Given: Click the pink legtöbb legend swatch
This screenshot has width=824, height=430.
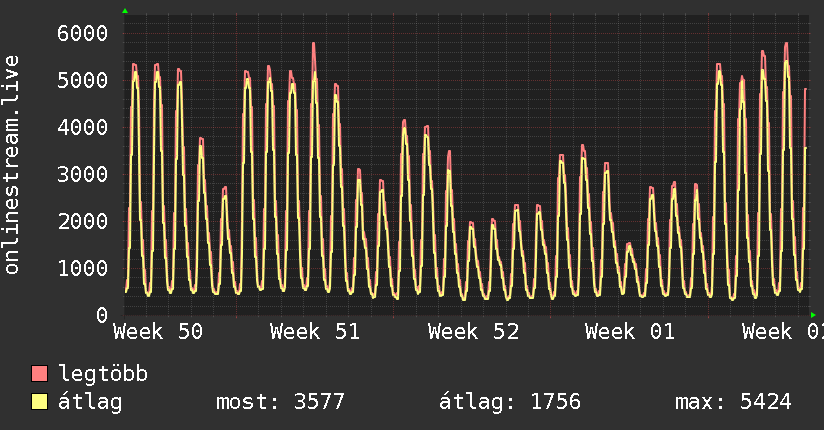Looking at the screenshot, I should tap(39, 373).
